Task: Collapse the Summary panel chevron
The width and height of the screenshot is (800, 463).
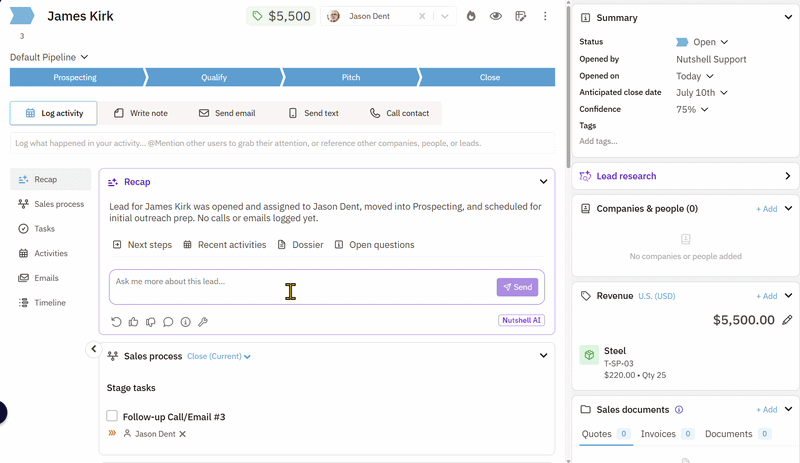Action: (788, 17)
